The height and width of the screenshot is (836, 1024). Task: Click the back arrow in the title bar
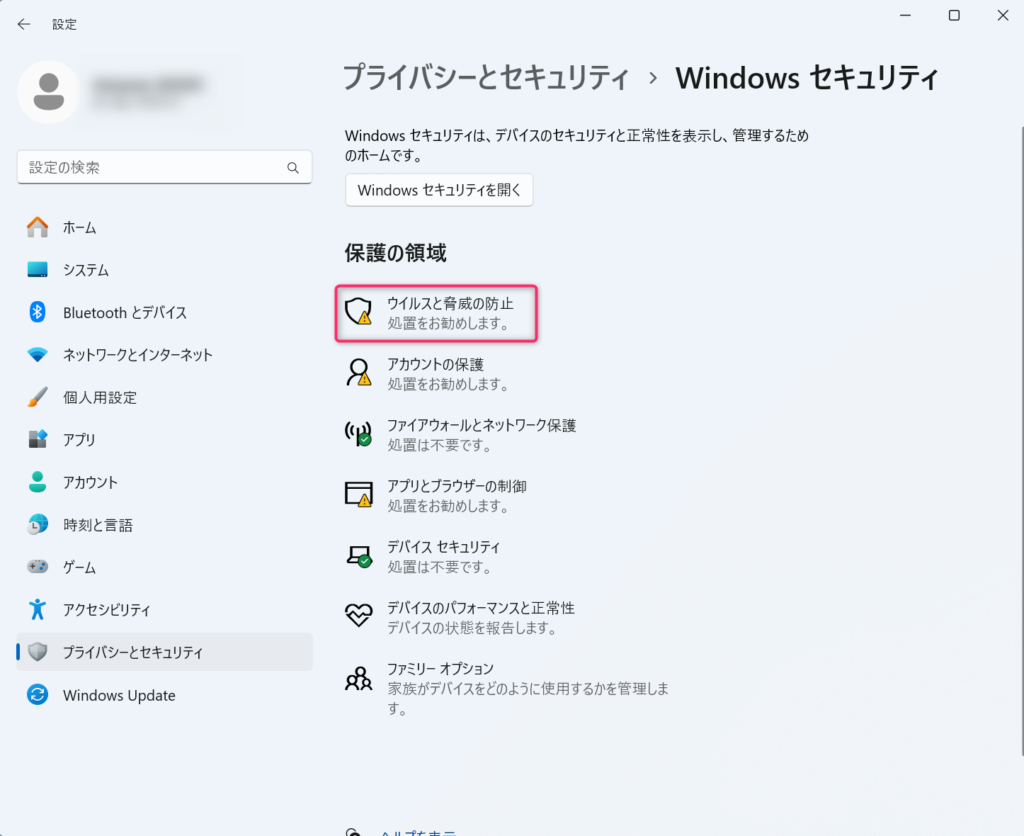click(24, 24)
